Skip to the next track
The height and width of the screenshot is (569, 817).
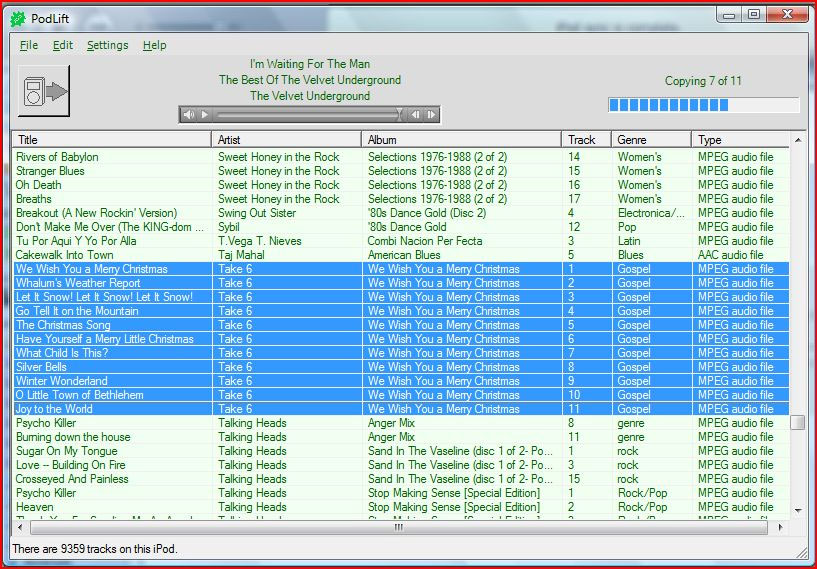point(431,115)
